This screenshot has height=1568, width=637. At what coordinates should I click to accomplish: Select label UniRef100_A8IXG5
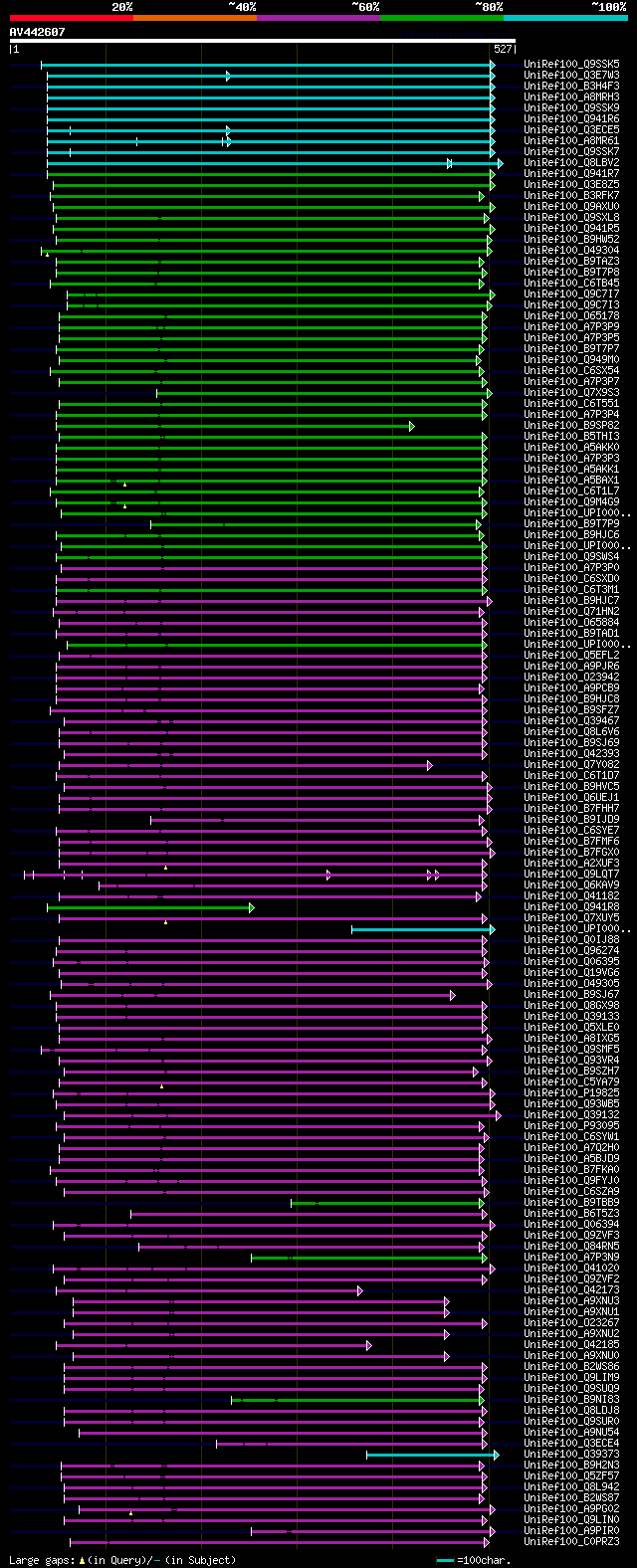572,1038
